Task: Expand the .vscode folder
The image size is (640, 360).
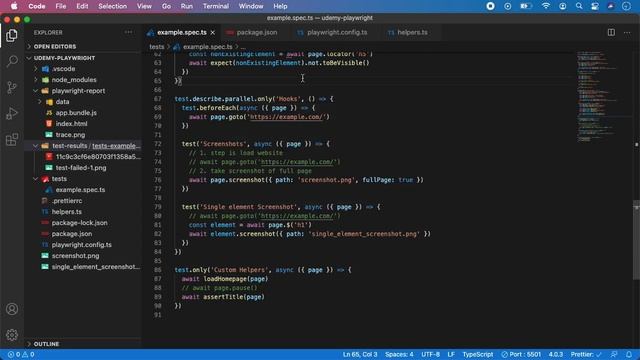Action: coord(63,69)
